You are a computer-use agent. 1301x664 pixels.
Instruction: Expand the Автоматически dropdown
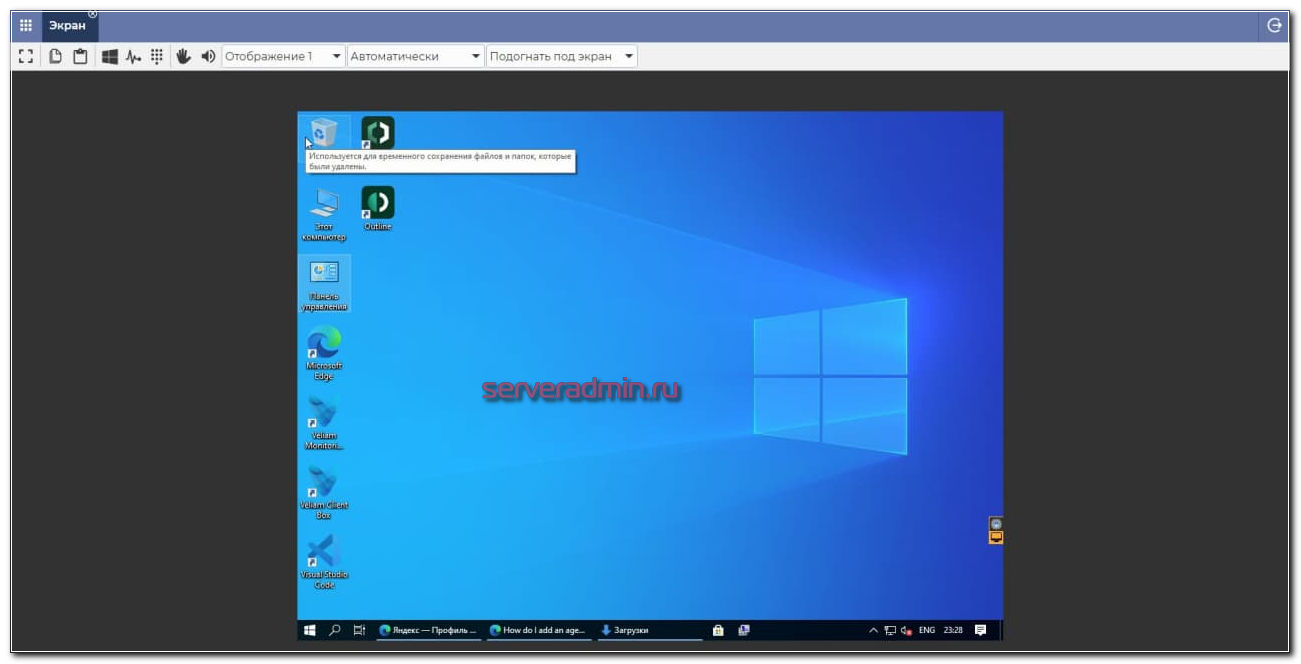[x=415, y=57]
